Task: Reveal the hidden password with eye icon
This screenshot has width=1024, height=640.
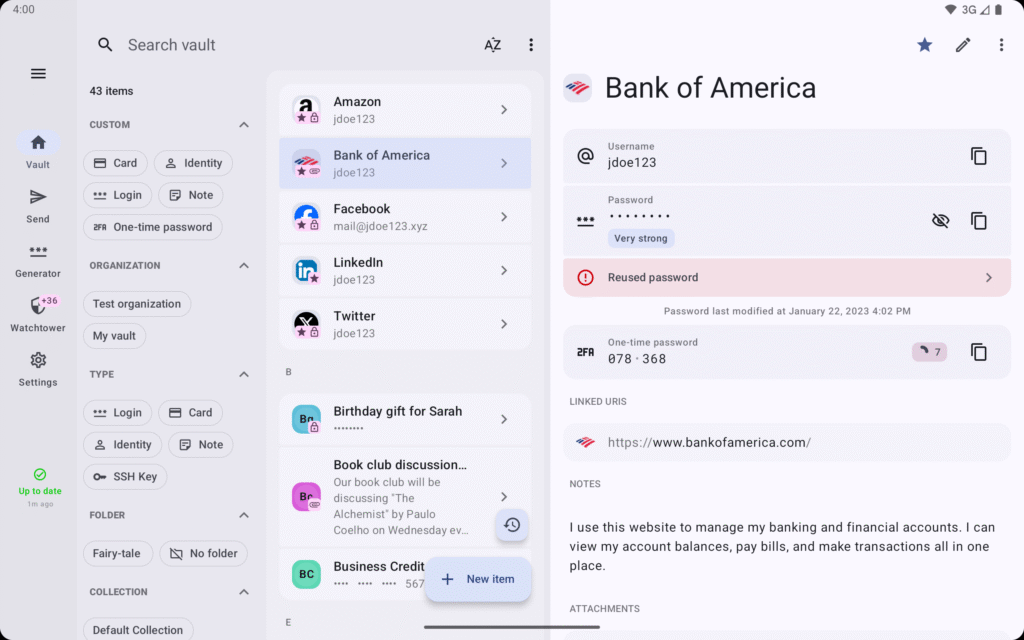Action: (x=940, y=221)
